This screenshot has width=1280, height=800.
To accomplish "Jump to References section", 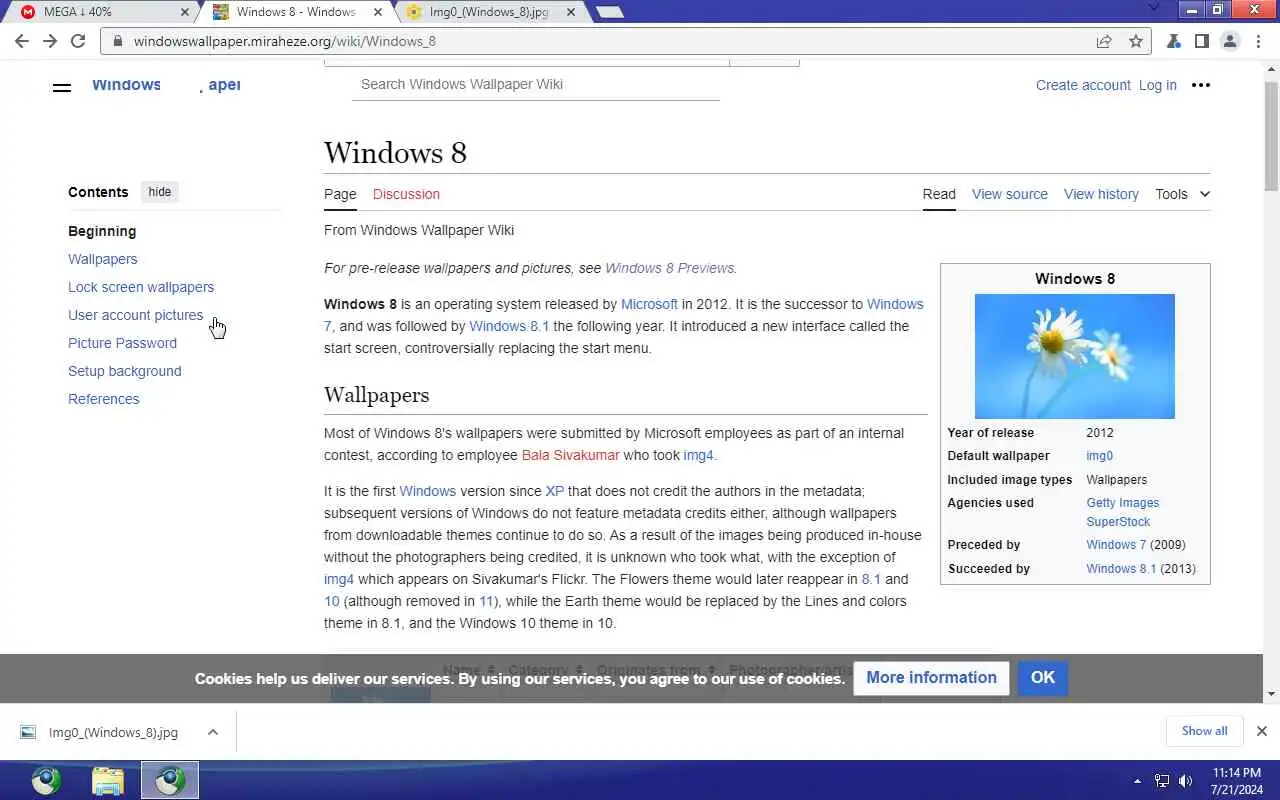I will (104, 399).
